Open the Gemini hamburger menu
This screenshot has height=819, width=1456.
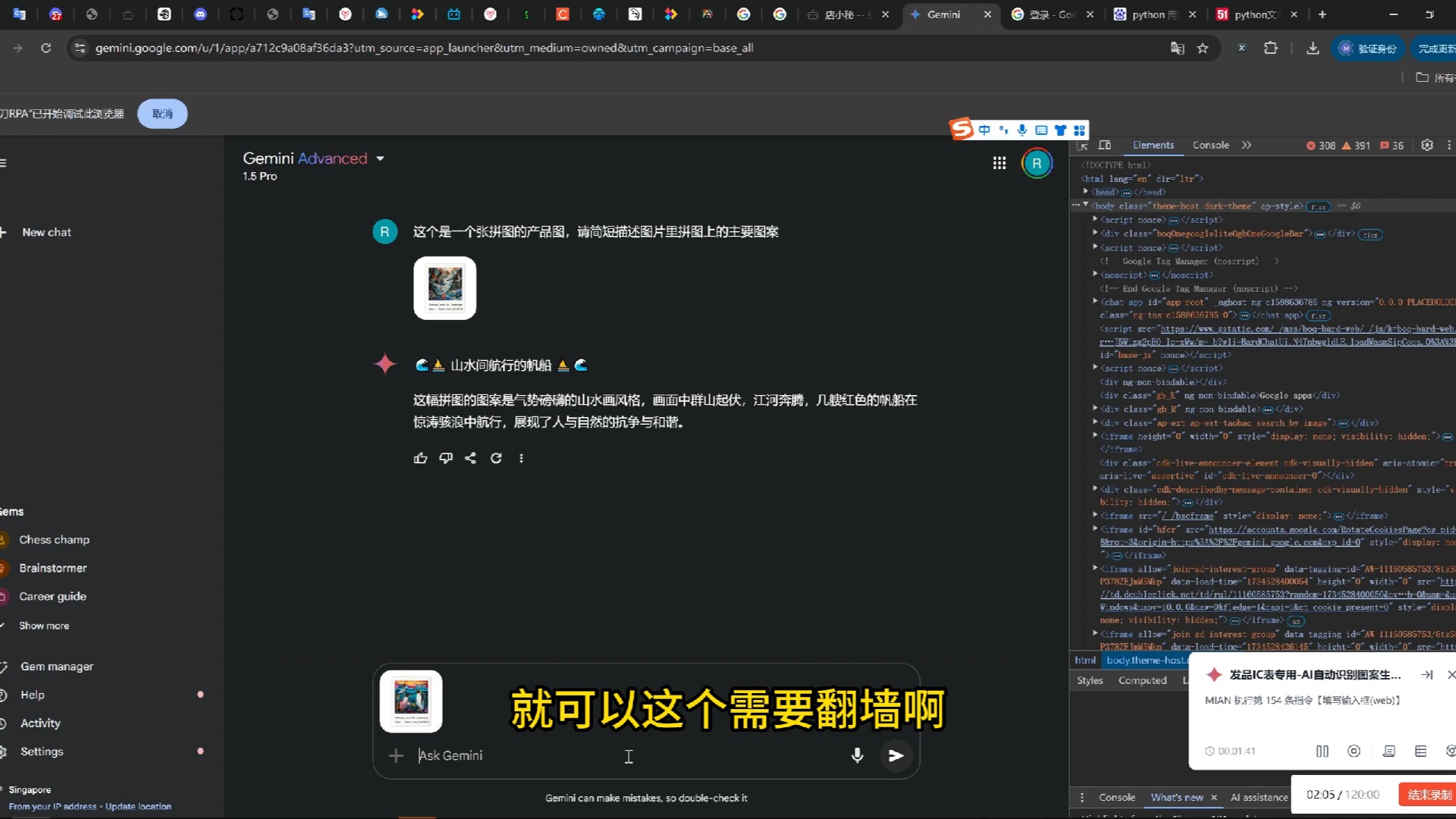pyautogui.click(x=3, y=163)
